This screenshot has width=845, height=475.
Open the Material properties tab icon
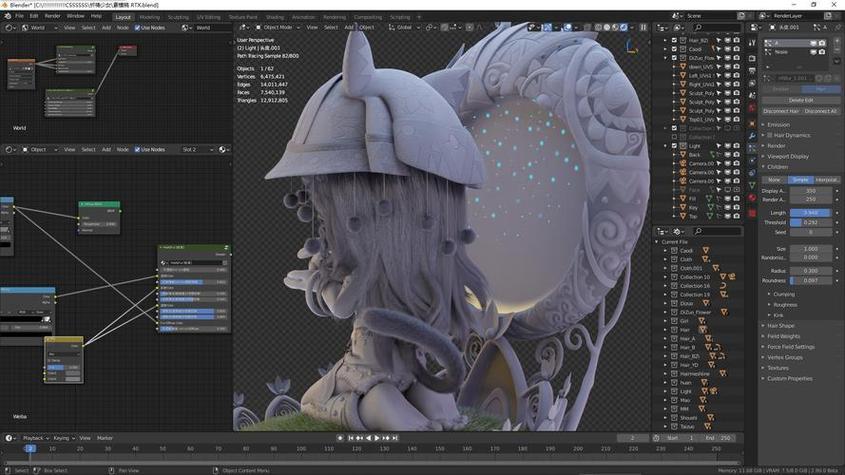(752, 198)
